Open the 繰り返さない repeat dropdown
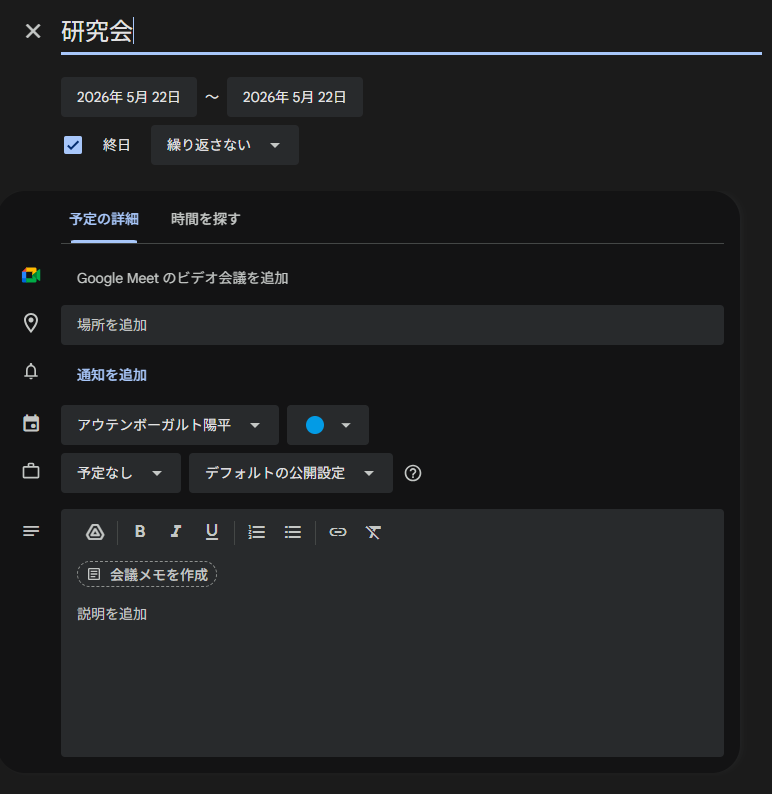This screenshot has height=794, width=772. (224, 145)
